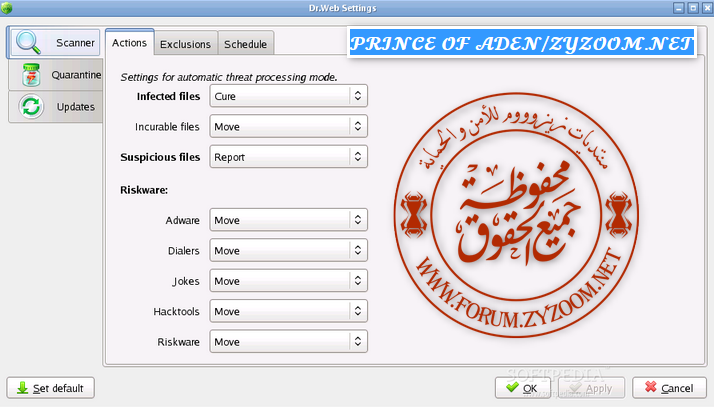Go to Quarantine section label
This screenshot has width=714, height=407.
point(76,75)
